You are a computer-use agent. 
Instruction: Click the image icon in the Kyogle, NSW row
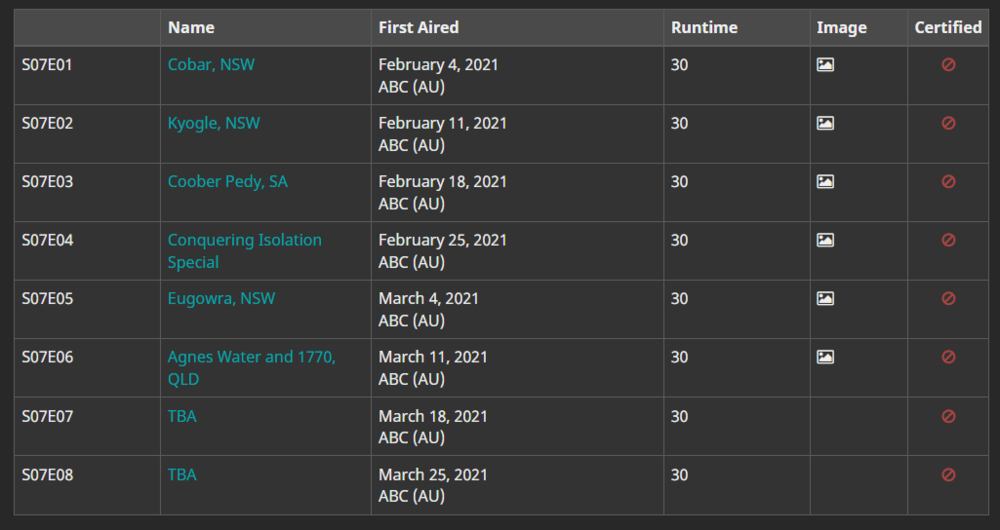[x=825, y=123]
